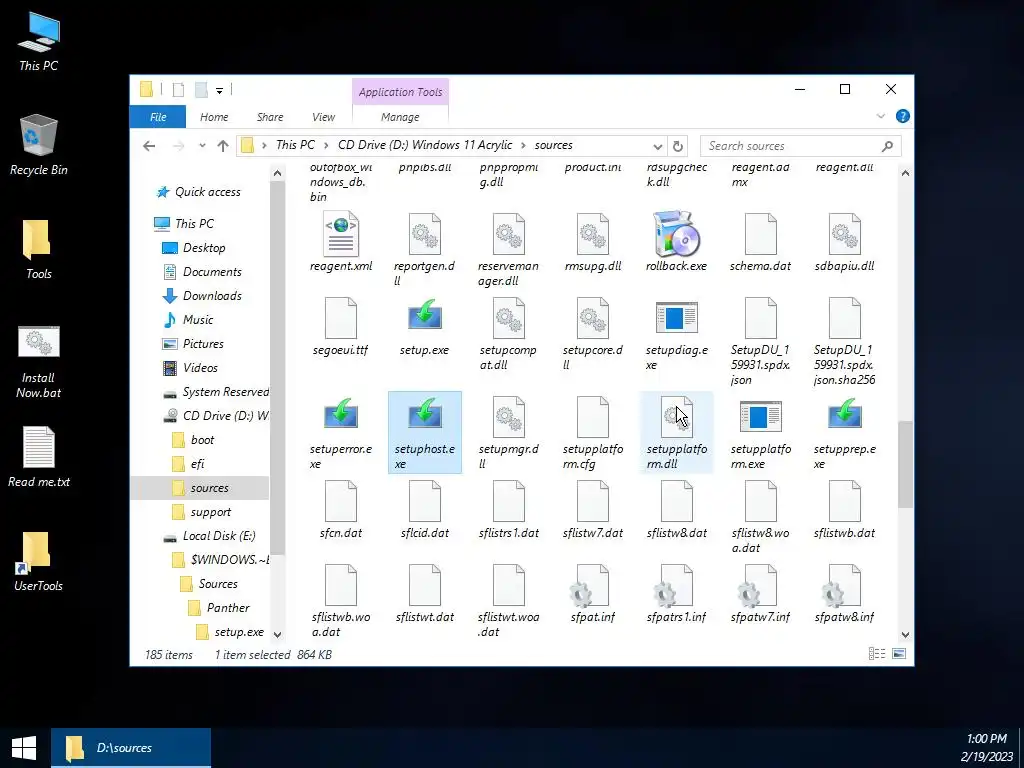Select setupplatform.dll file icon
This screenshot has width=1024, height=768.
click(677, 417)
